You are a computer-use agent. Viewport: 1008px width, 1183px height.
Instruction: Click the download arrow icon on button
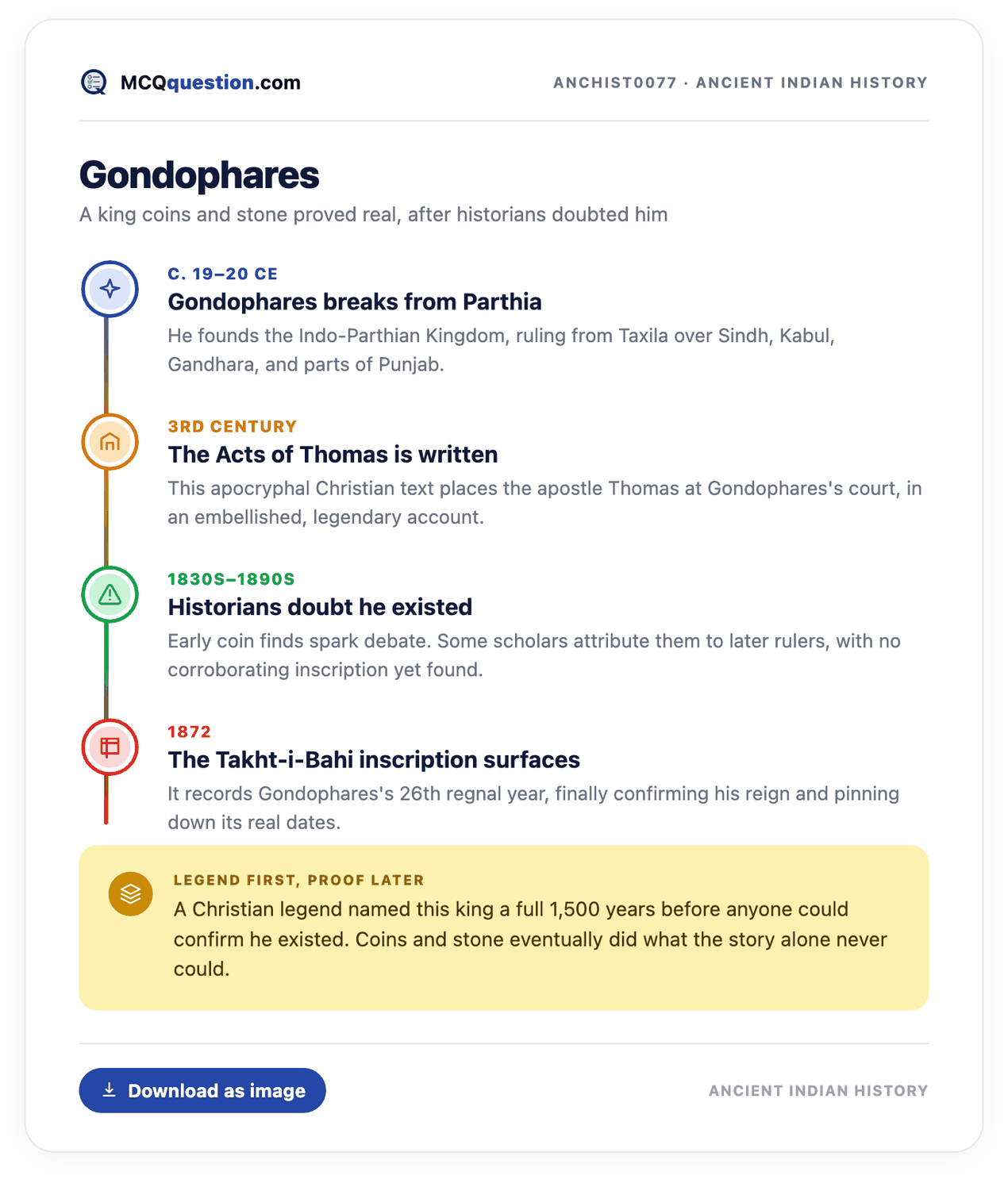(110, 1090)
